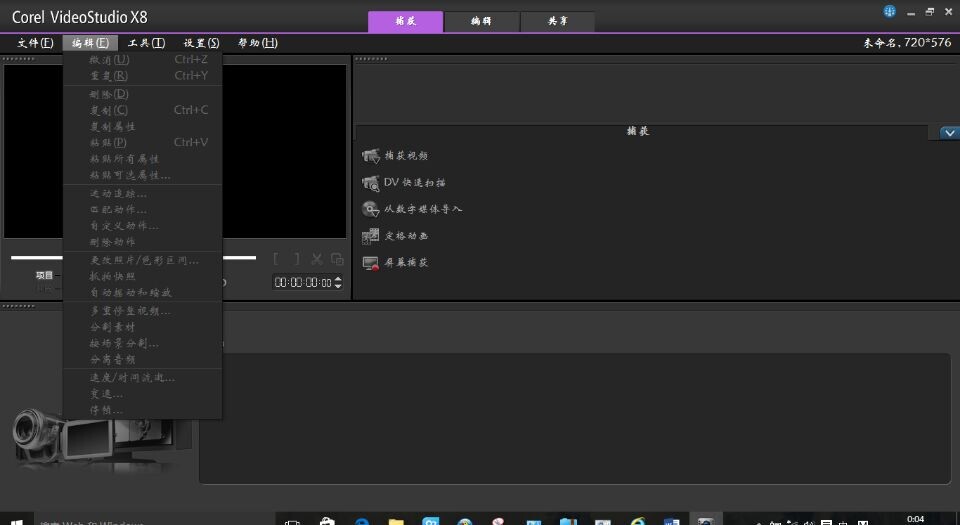
Task: Click the preview timecode field
Action: pos(303,283)
